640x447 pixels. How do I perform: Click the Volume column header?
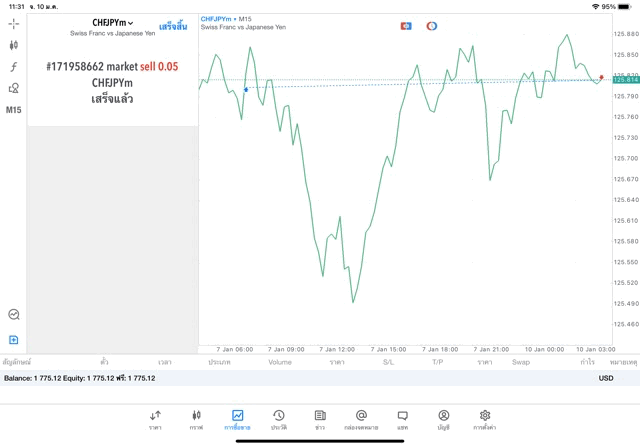pyautogui.click(x=280, y=362)
